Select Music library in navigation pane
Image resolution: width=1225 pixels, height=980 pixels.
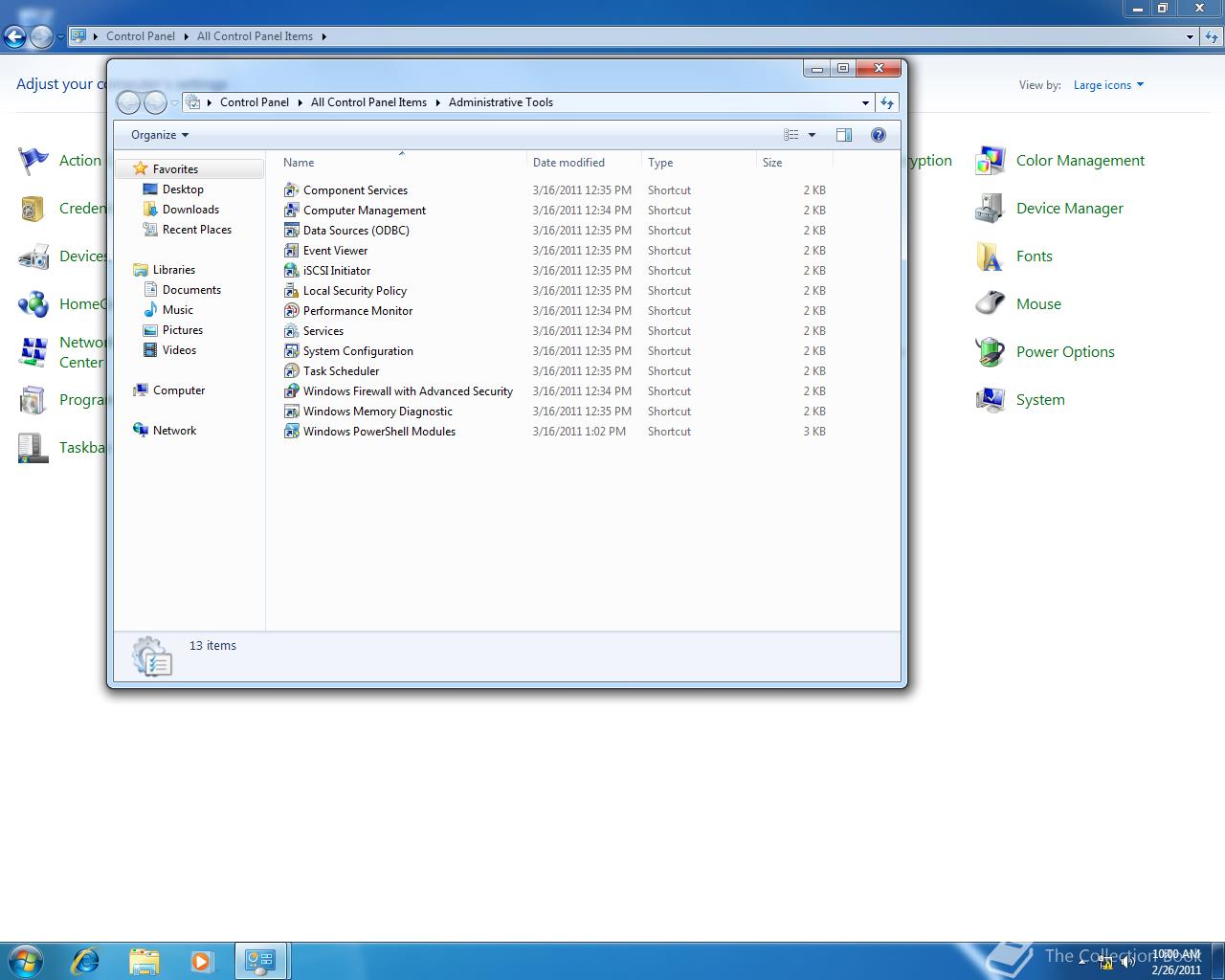pos(177,310)
